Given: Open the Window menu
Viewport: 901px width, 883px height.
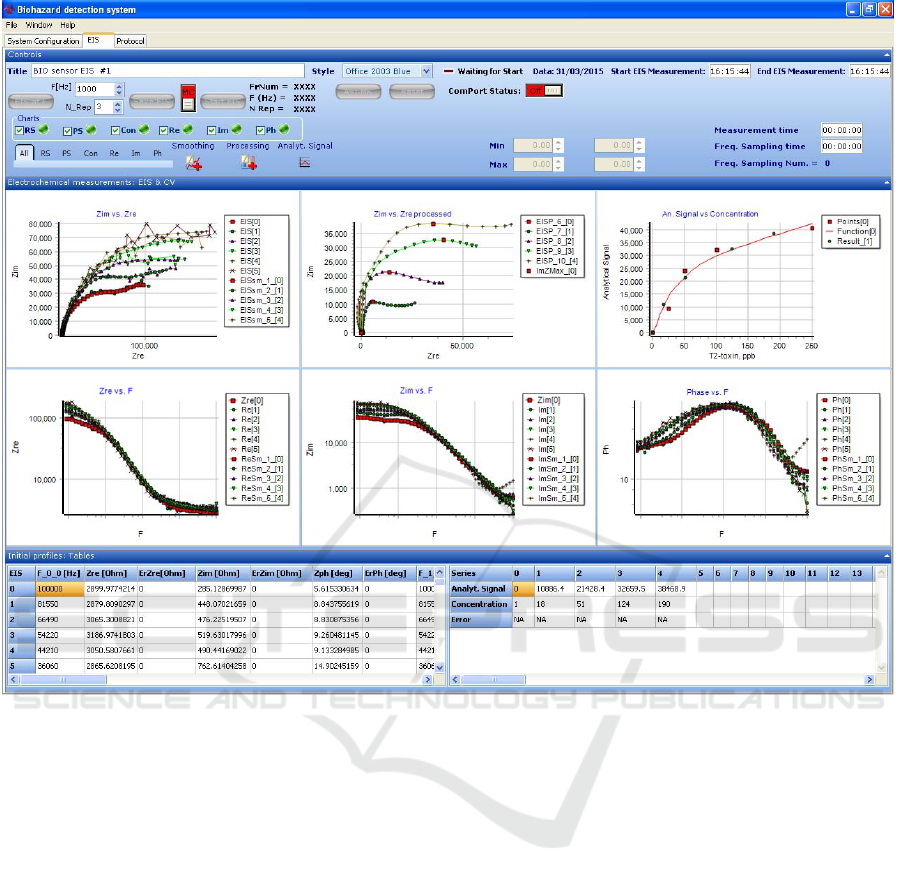Looking at the screenshot, I should tap(39, 24).
